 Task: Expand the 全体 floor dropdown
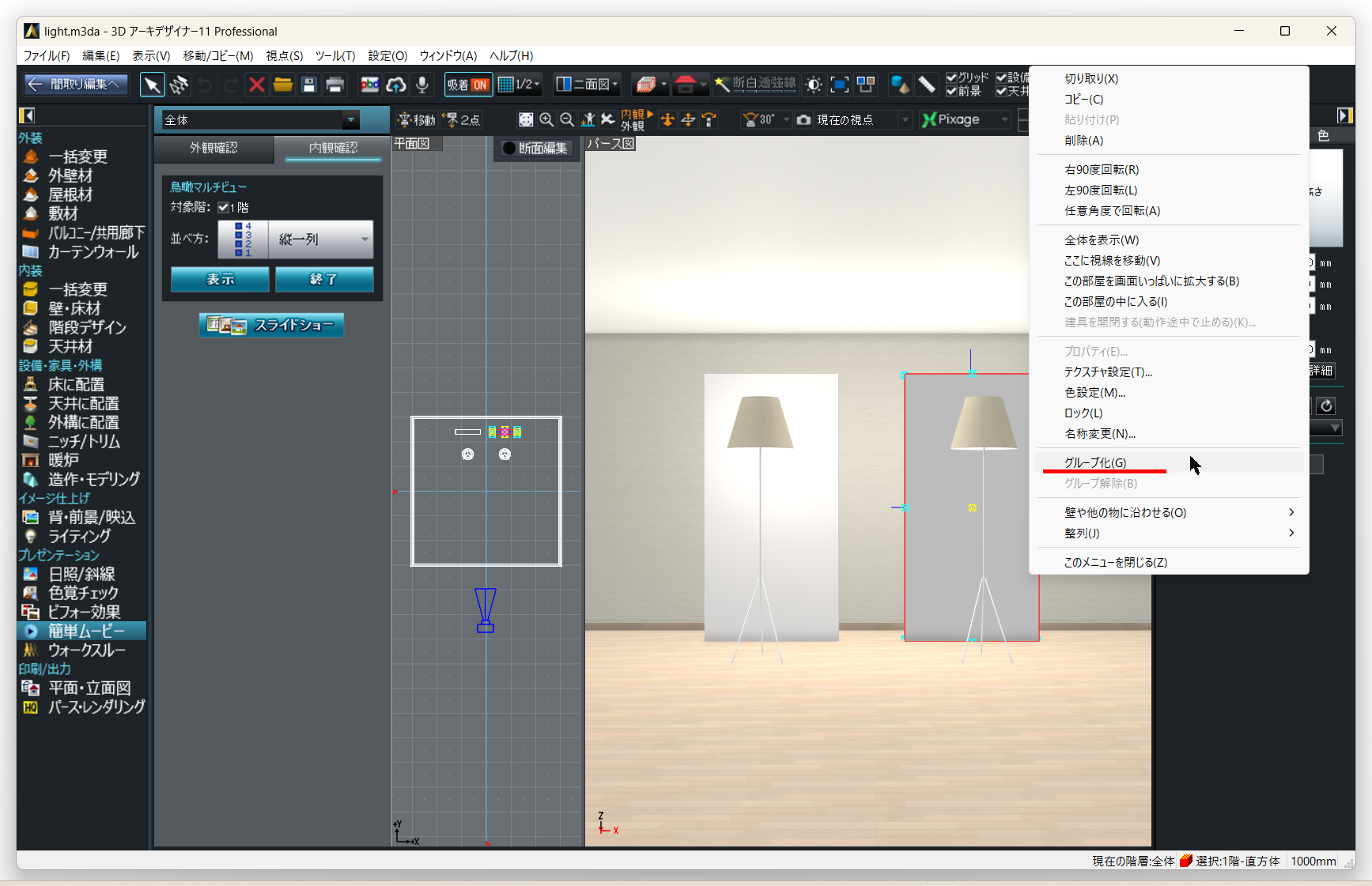point(350,120)
